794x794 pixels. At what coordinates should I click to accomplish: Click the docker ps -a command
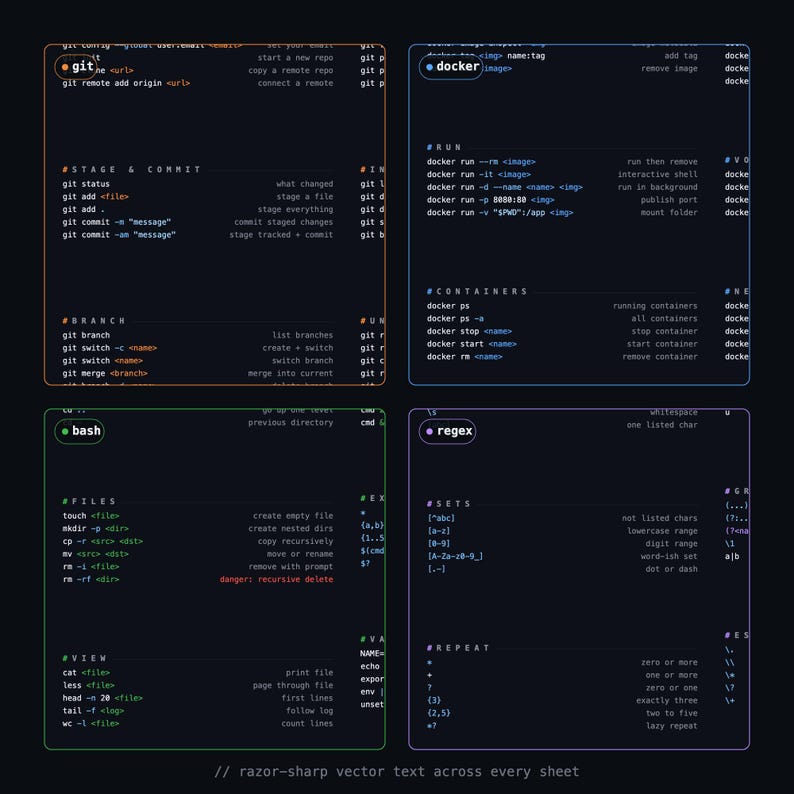455,319
